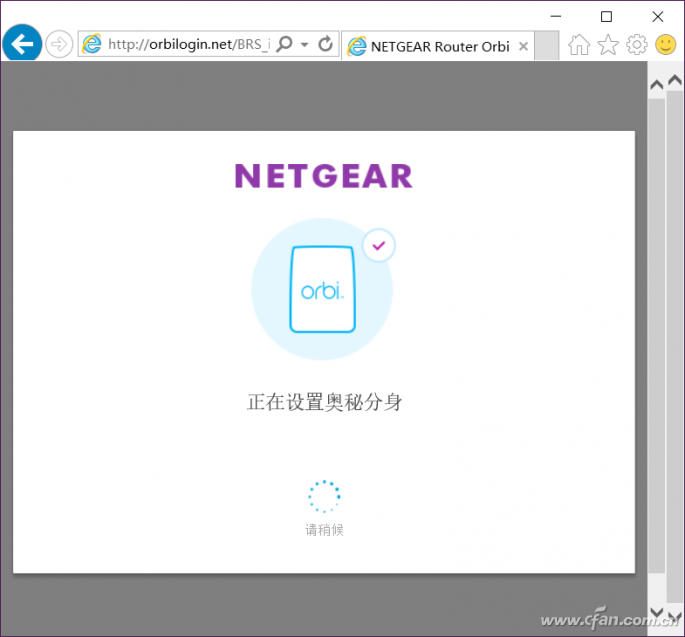Image resolution: width=685 pixels, height=637 pixels.
Task: Click the inner scrollbar up arrow
Action: tap(657, 85)
